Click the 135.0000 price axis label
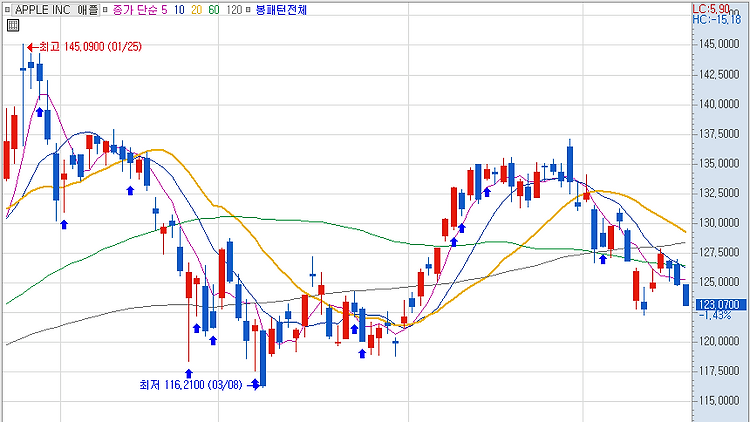 tap(719, 164)
